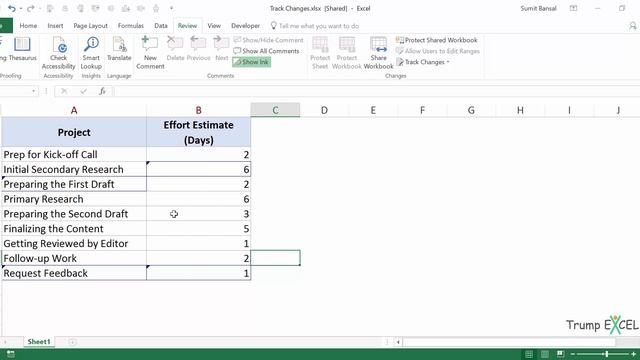The height and width of the screenshot is (360, 640).
Task: Select effort value 5 for Finalizing Content
Action: pyautogui.click(x=198, y=229)
